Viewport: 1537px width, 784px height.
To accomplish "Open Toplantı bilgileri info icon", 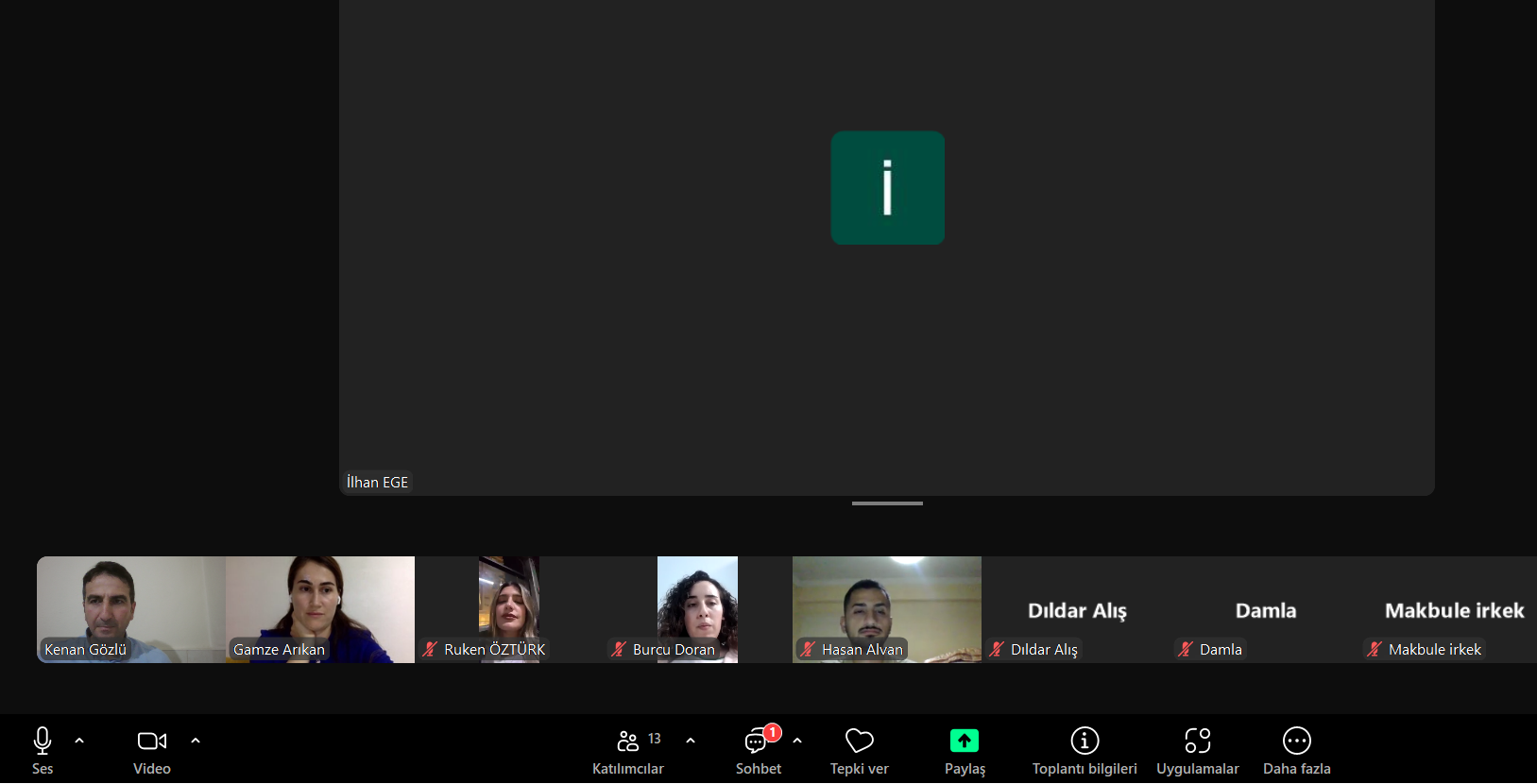I will pyautogui.click(x=1084, y=741).
